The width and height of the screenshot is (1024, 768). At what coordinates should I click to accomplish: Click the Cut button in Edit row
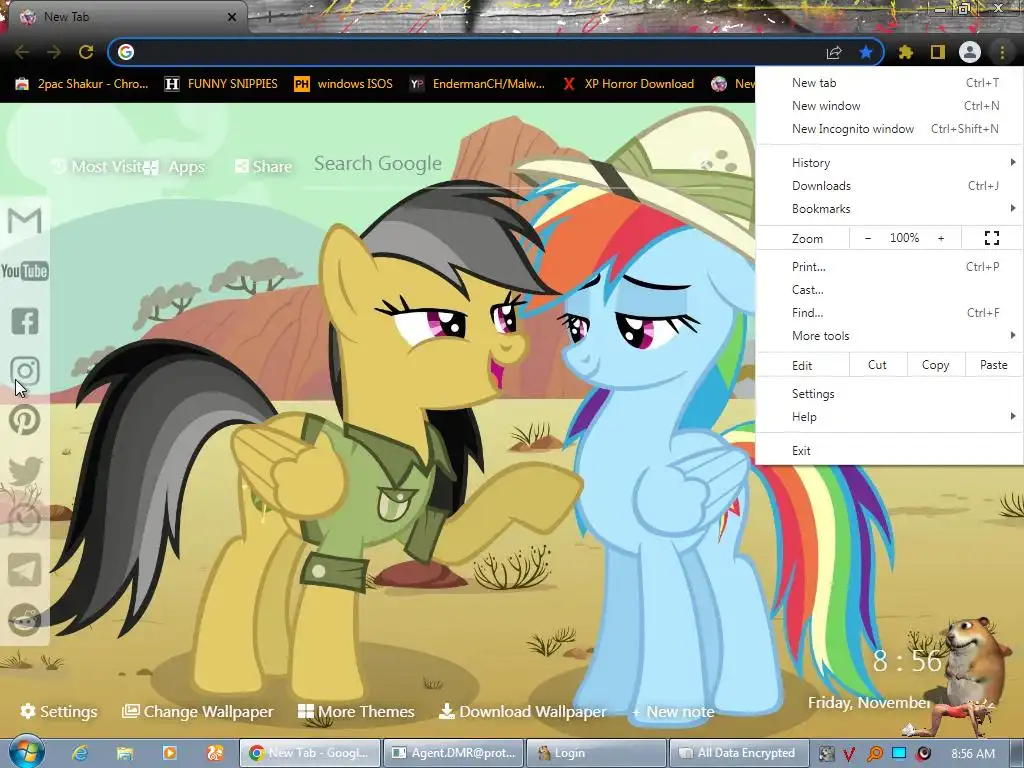click(878, 365)
